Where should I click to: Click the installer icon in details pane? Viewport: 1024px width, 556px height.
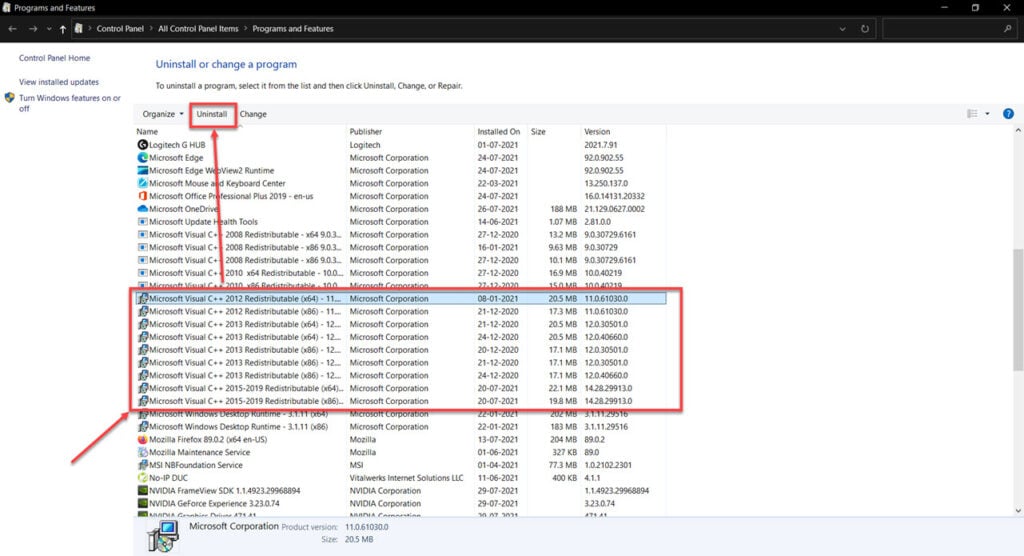tap(163, 536)
